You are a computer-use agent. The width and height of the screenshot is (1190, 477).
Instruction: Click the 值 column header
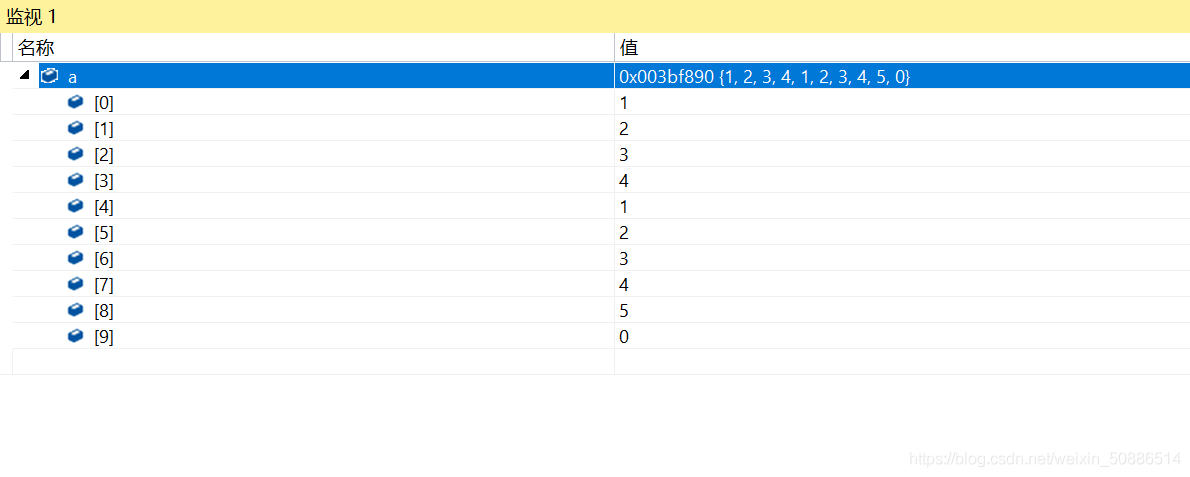902,48
